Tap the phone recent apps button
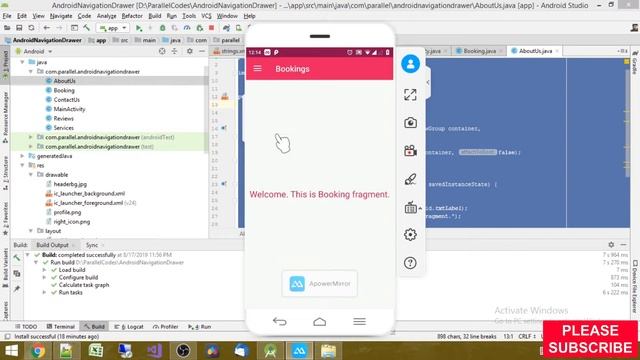The height and width of the screenshot is (360, 640). point(360,322)
